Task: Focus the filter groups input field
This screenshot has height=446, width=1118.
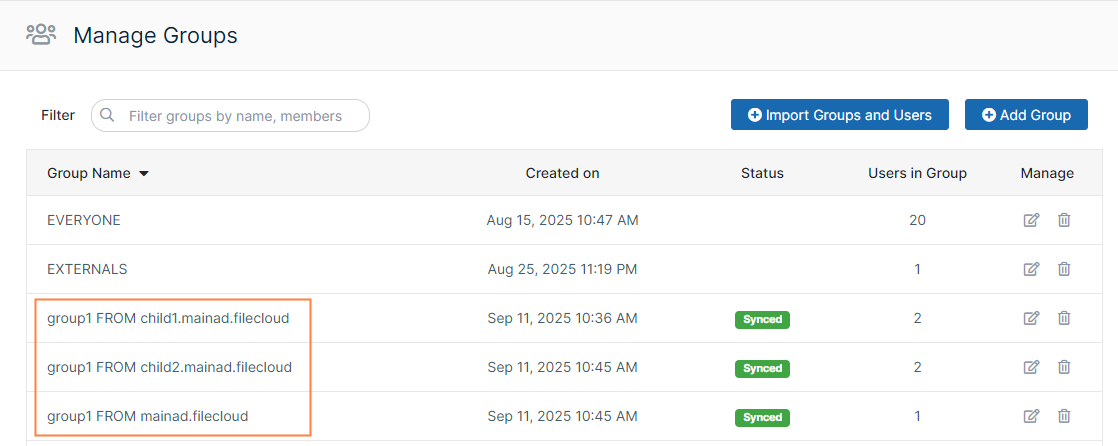Action: (240, 116)
